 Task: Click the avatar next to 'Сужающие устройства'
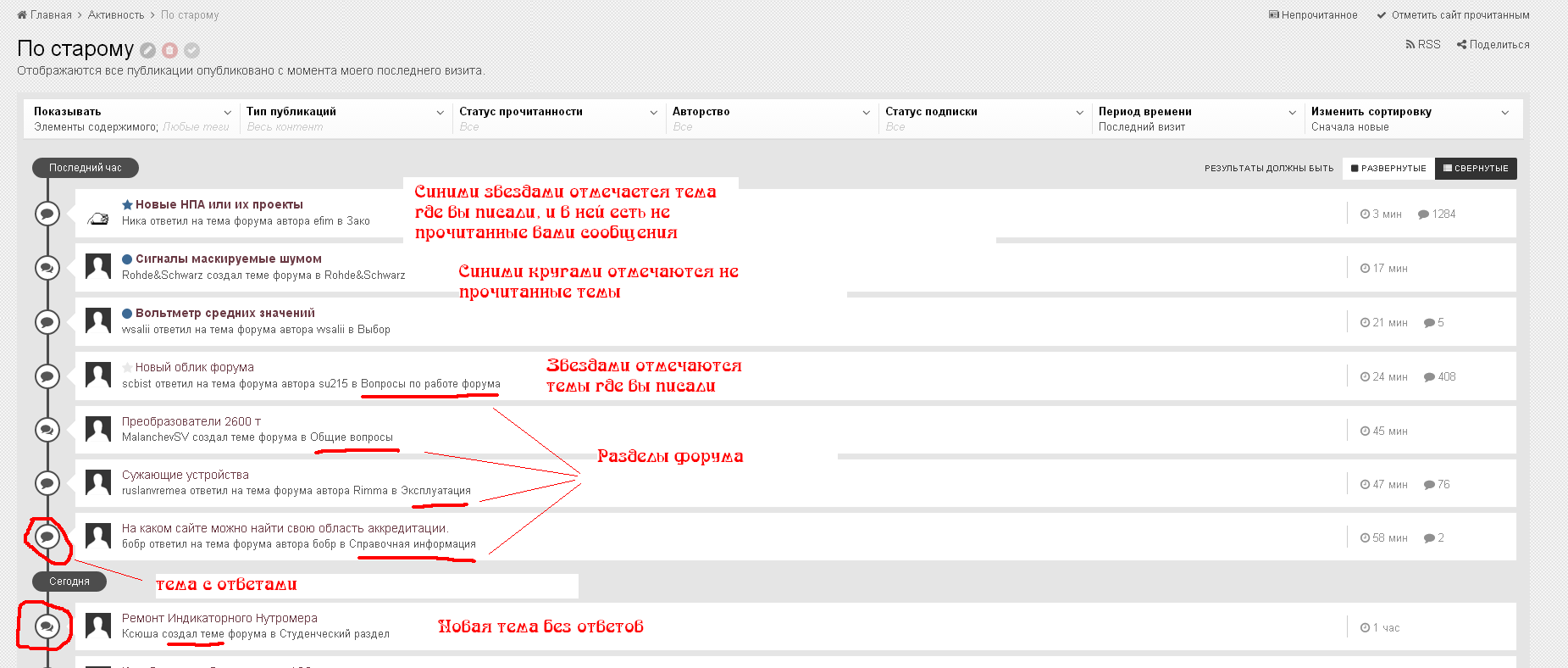pos(98,483)
